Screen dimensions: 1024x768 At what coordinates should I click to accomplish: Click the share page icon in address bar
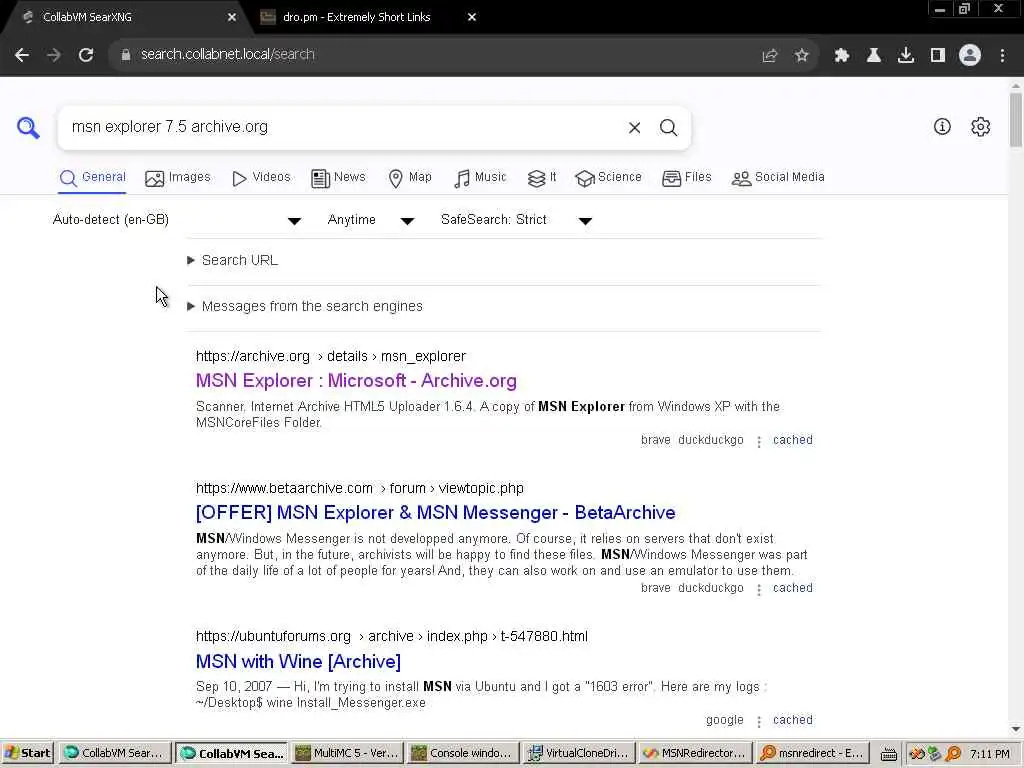pos(770,56)
